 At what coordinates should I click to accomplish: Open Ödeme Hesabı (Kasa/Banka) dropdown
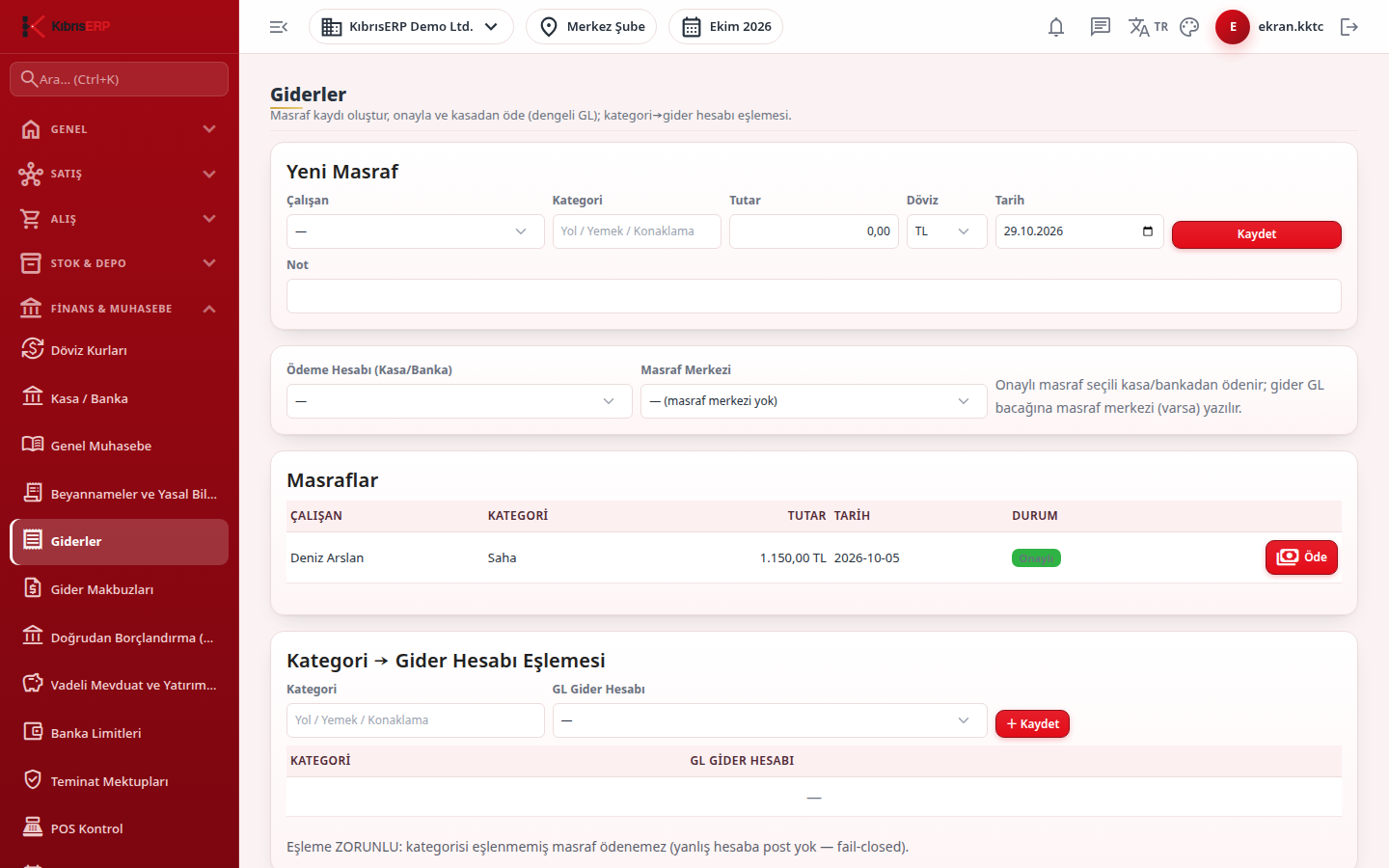459,401
